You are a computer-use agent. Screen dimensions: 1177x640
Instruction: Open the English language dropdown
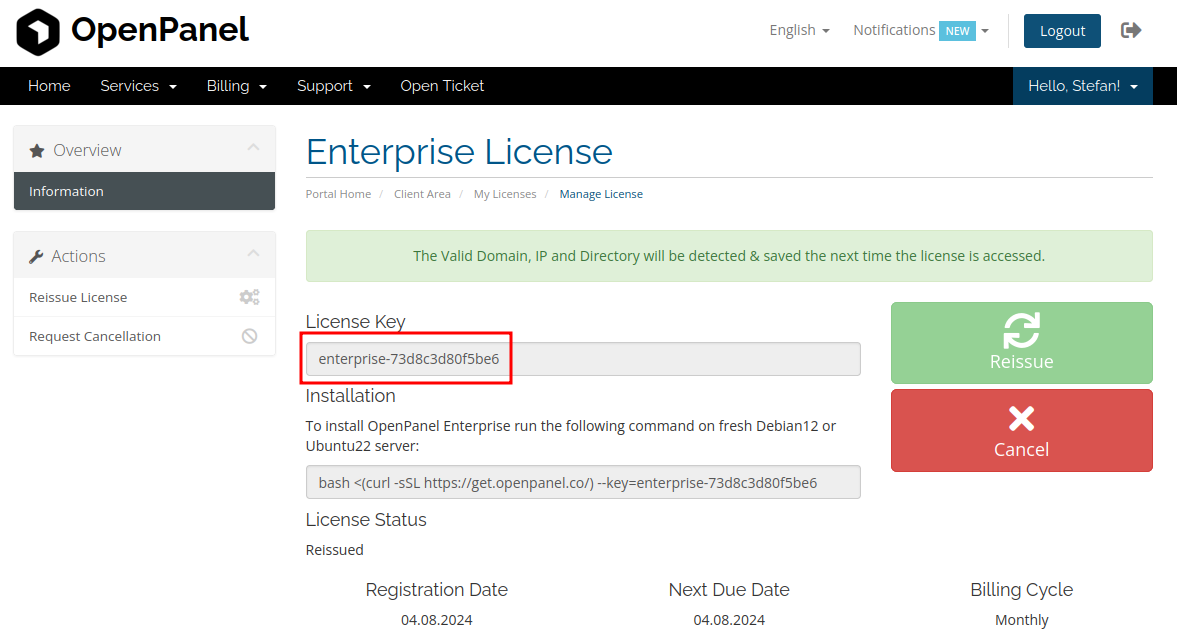[x=798, y=30]
